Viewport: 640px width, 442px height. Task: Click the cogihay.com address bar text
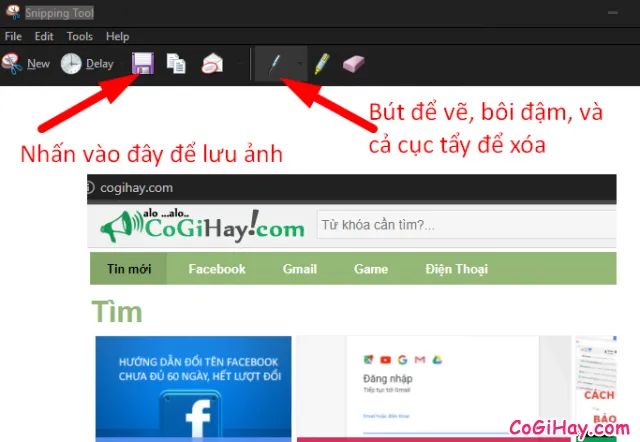[136, 188]
